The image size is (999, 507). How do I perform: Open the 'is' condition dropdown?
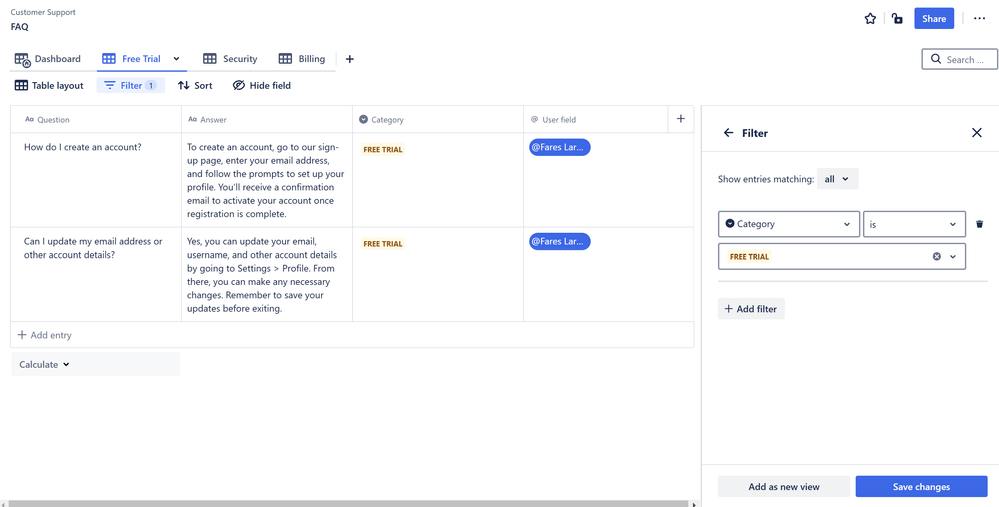(x=914, y=224)
